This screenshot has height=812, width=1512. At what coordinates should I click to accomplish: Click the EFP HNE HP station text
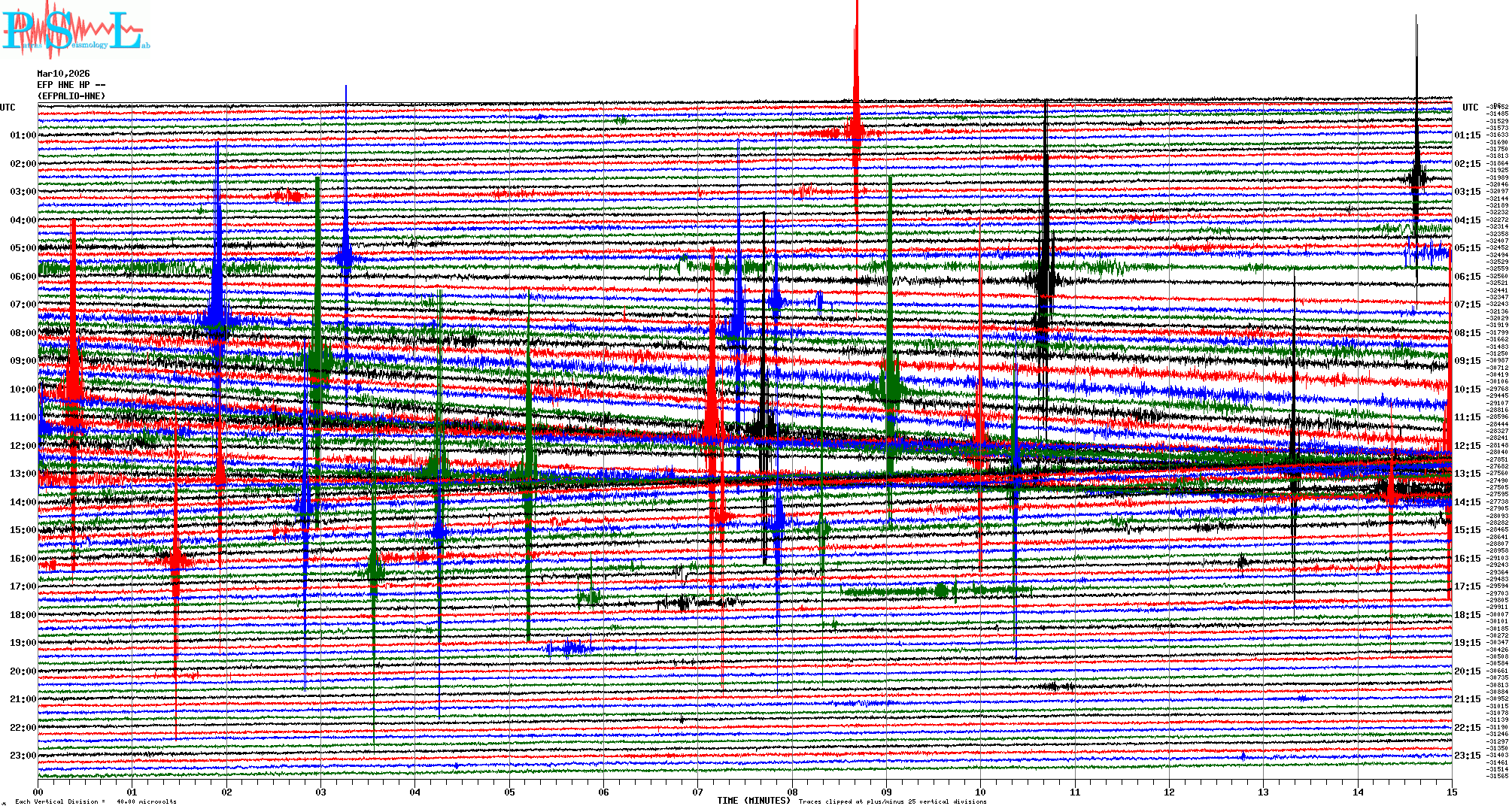point(68,85)
